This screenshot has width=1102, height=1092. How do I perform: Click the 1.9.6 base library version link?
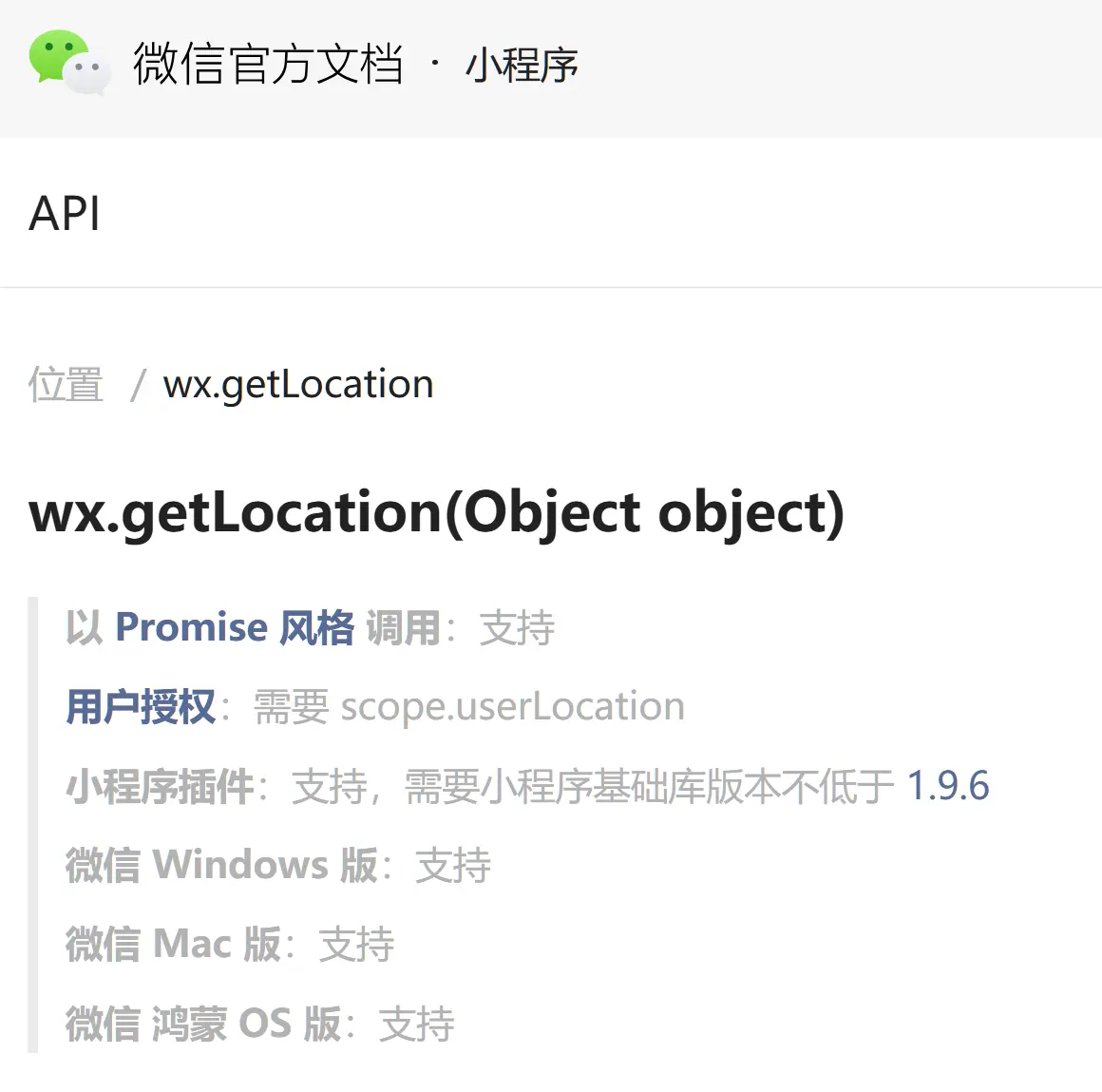tap(948, 786)
